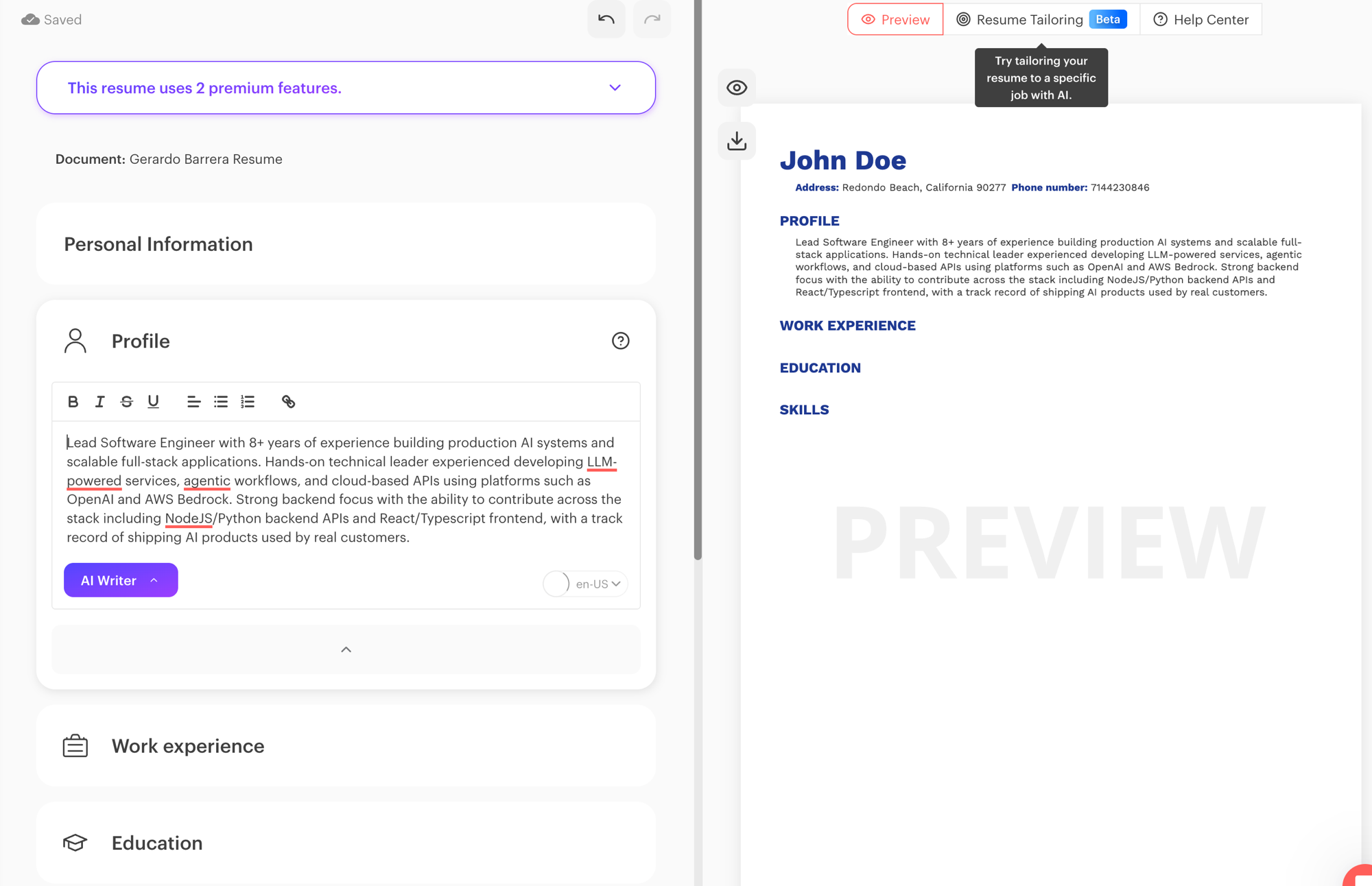
Task: Toggle the spell check switch
Action: pos(556,584)
